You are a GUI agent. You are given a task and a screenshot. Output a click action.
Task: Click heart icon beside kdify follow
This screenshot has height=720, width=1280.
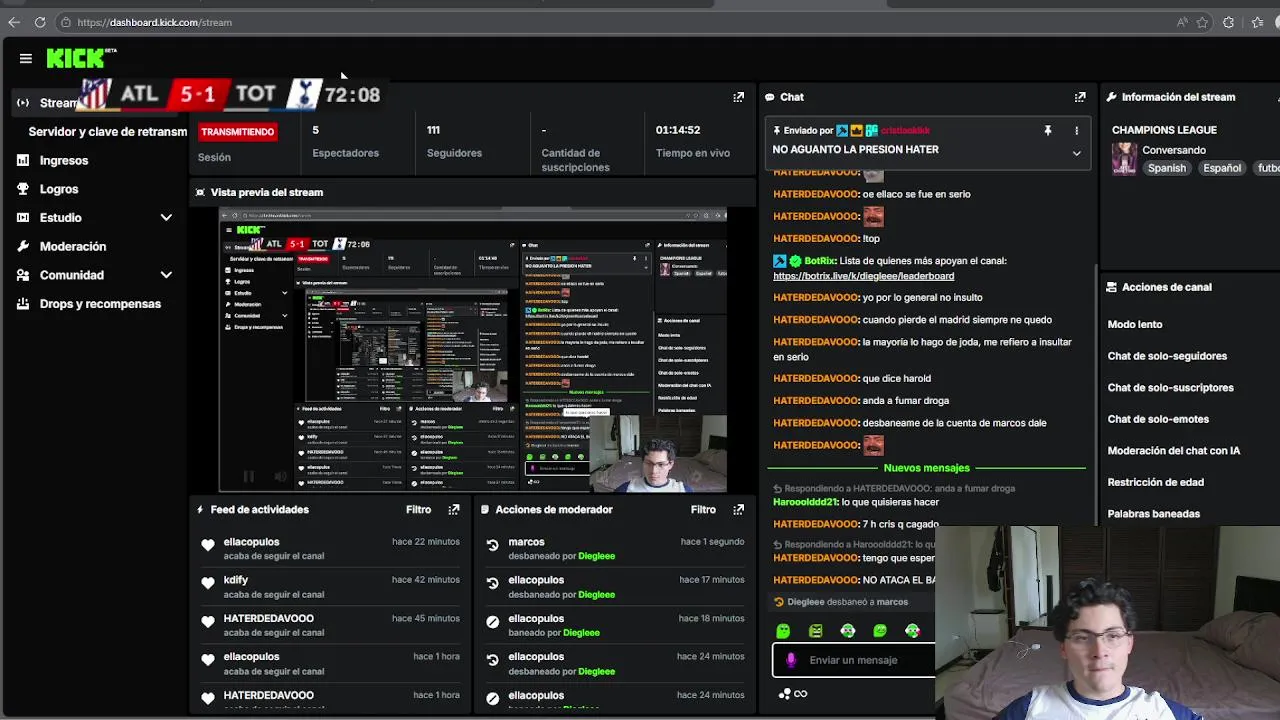[208, 583]
